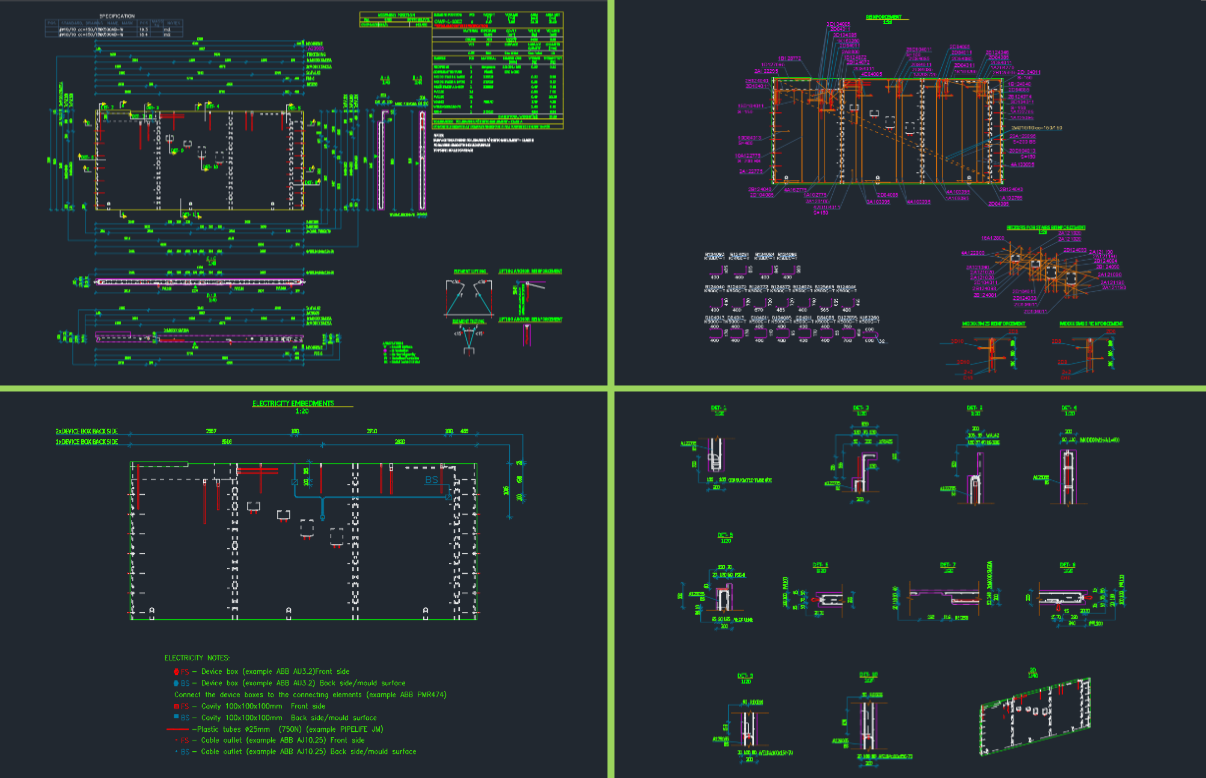
Task: Select the blue BS cavity square symbol
Action: pos(178,717)
